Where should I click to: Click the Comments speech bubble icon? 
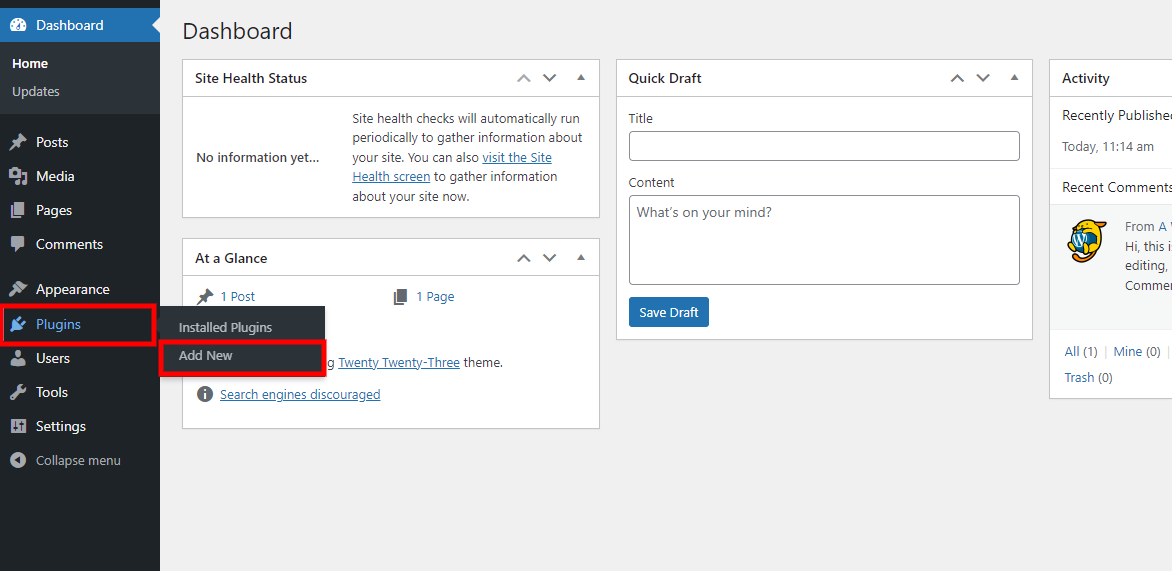point(18,245)
